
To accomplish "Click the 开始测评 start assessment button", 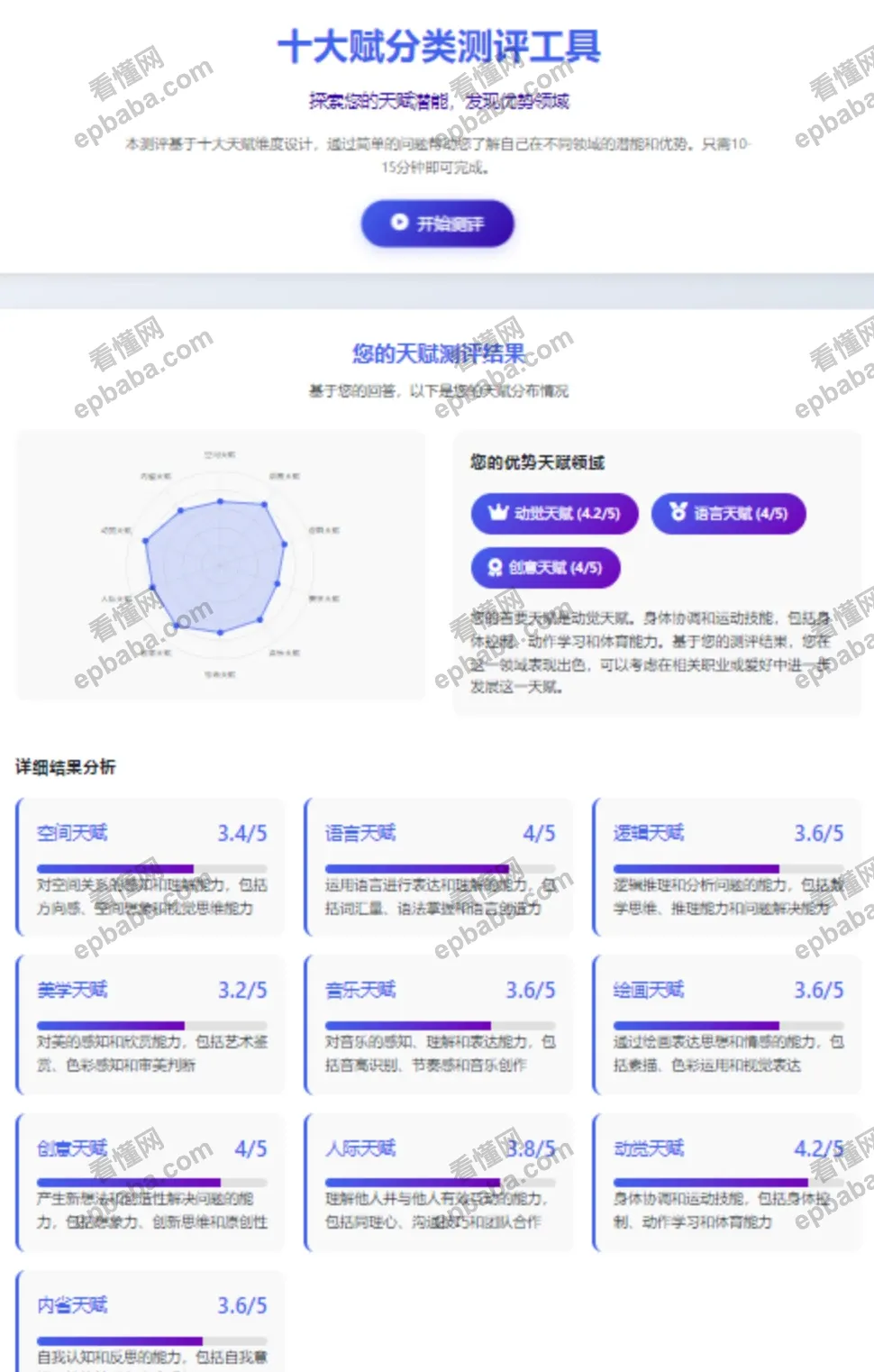I will [x=437, y=223].
